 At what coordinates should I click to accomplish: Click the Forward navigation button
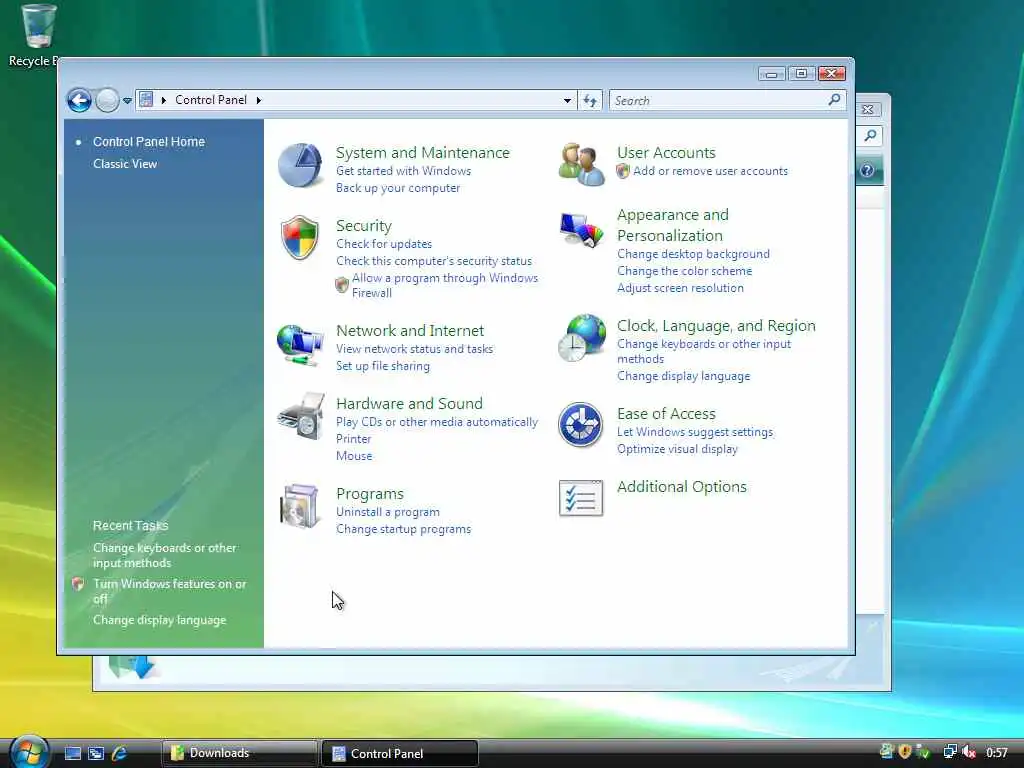coord(107,101)
